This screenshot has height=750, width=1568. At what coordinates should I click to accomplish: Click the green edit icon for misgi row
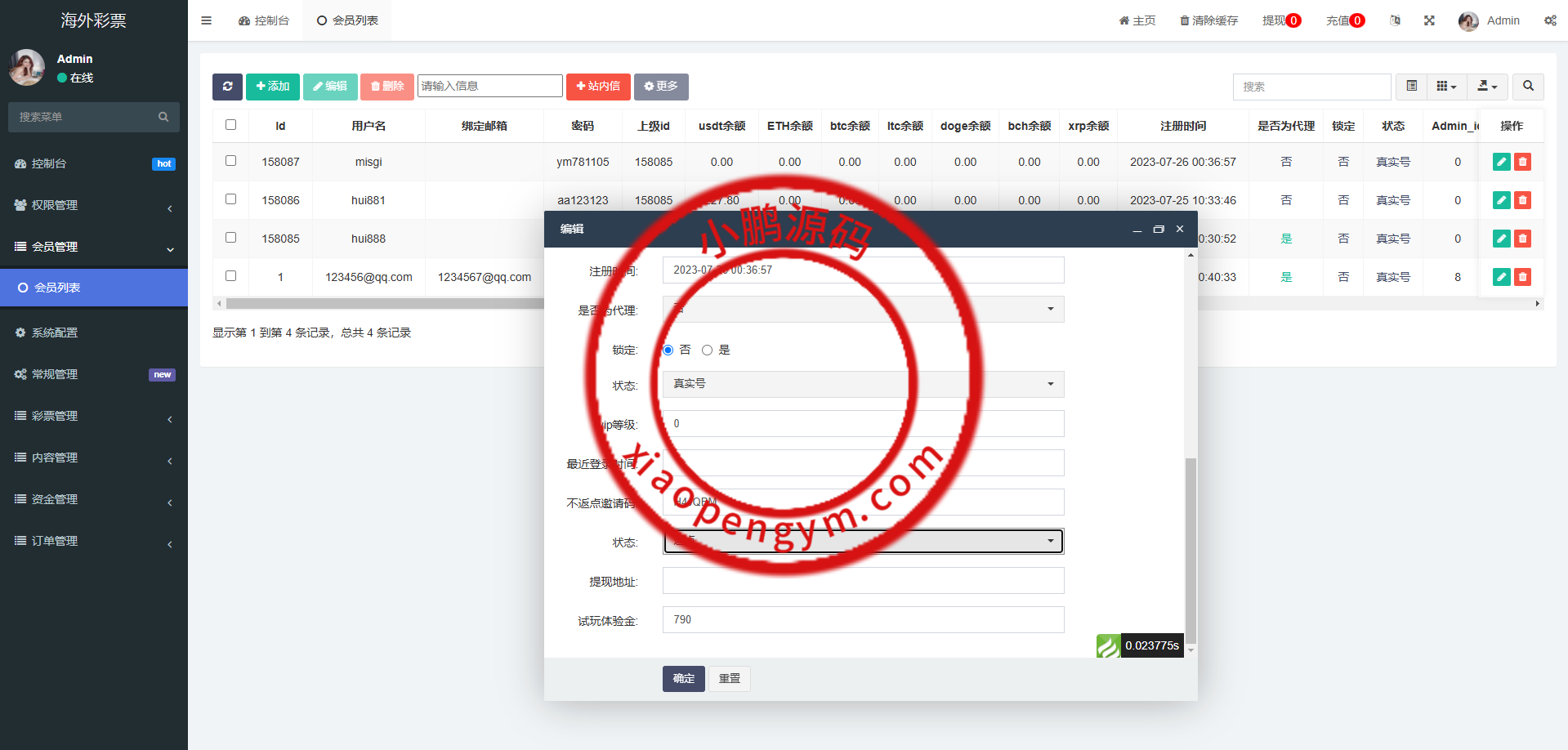point(1501,162)
